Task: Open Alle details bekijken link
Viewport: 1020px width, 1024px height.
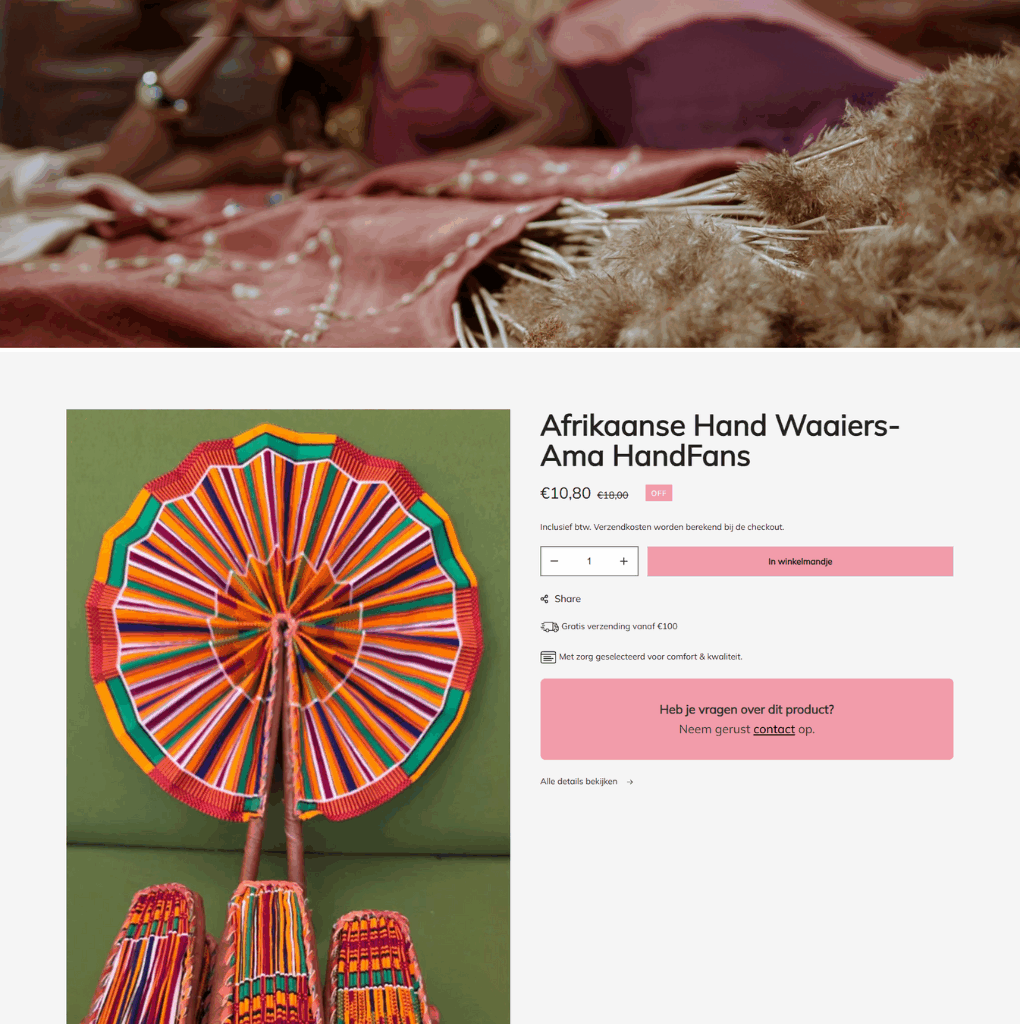Action: pyautogui.click(x=579, y=781)
